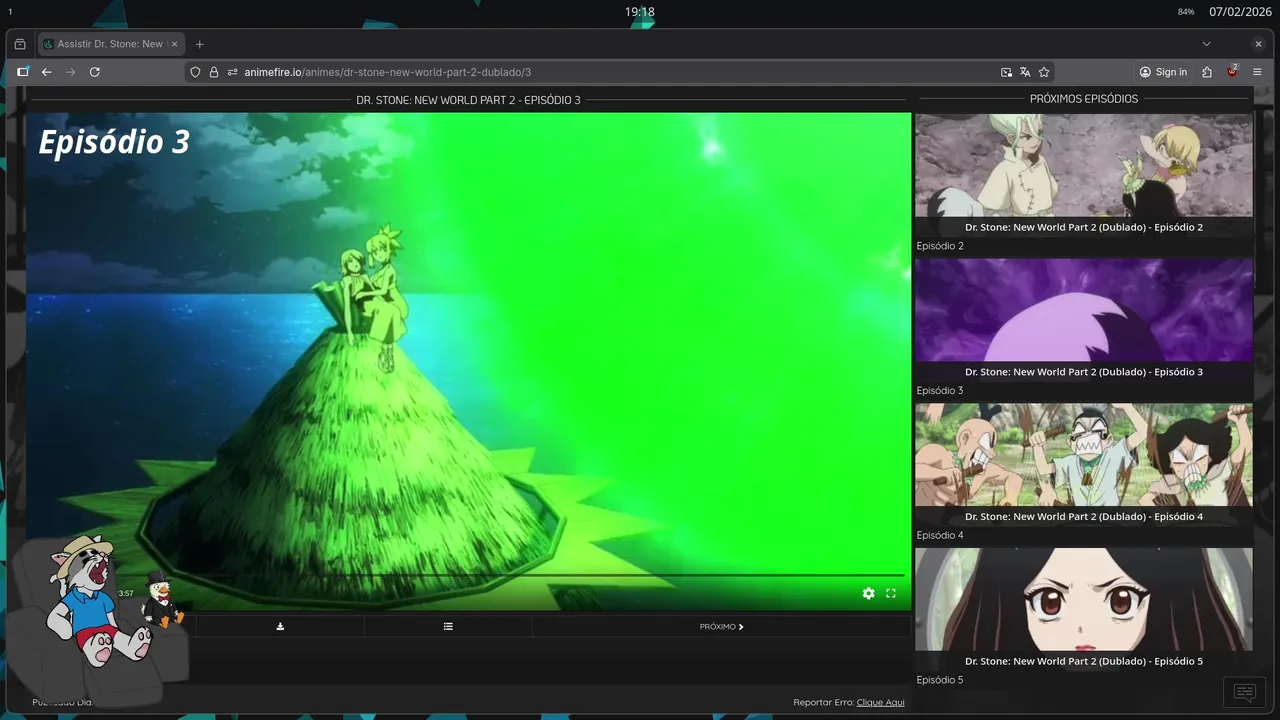Viewport: 1280px width, 720px height.
Task: Open the browser hamburger menu
Action: 1257,72
